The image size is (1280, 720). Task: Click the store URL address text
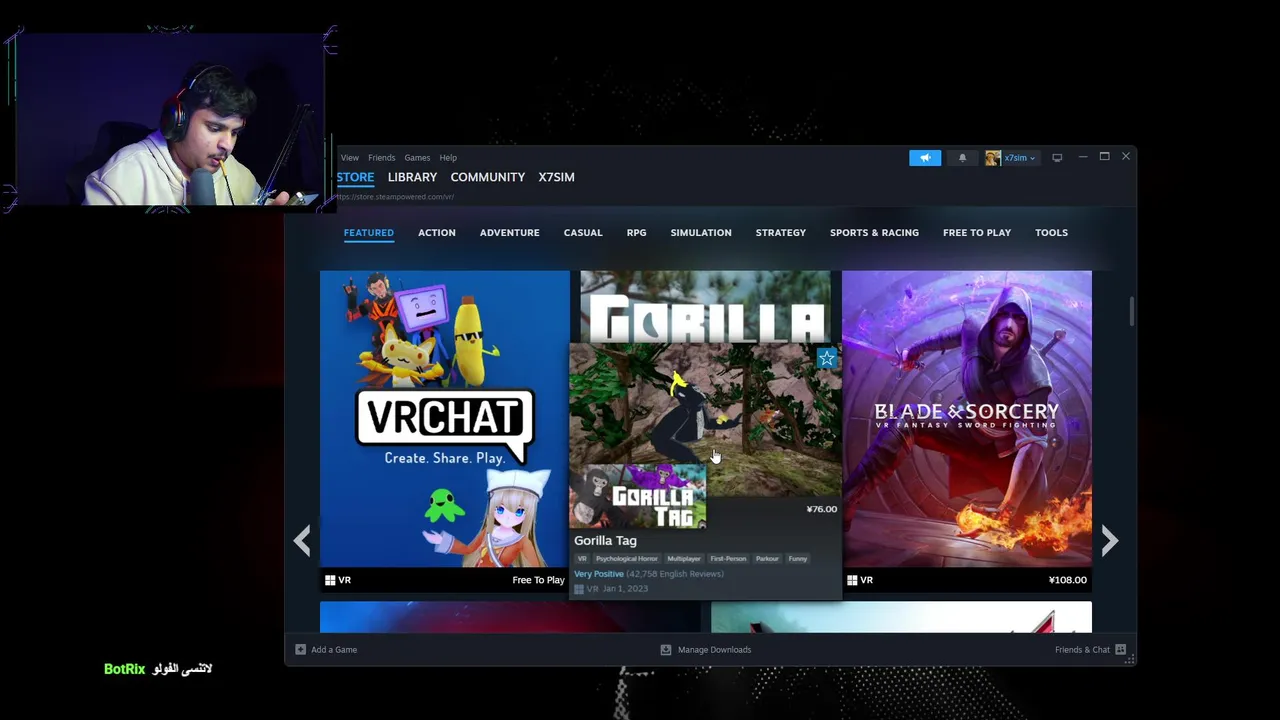point(395,197)
